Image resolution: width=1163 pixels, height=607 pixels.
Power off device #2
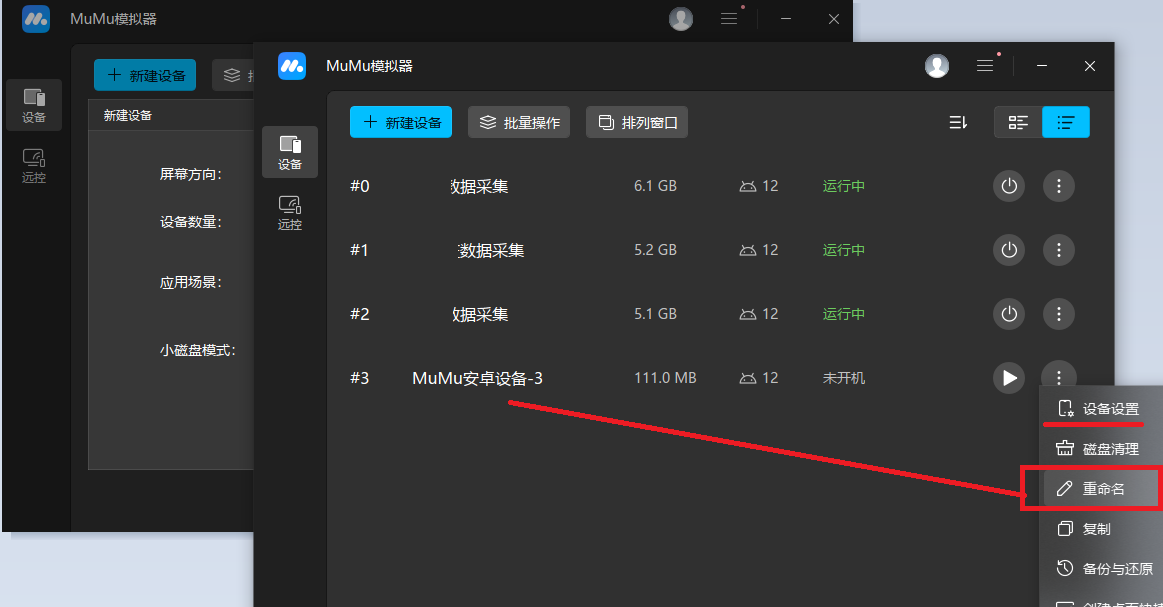(1009, 314)
